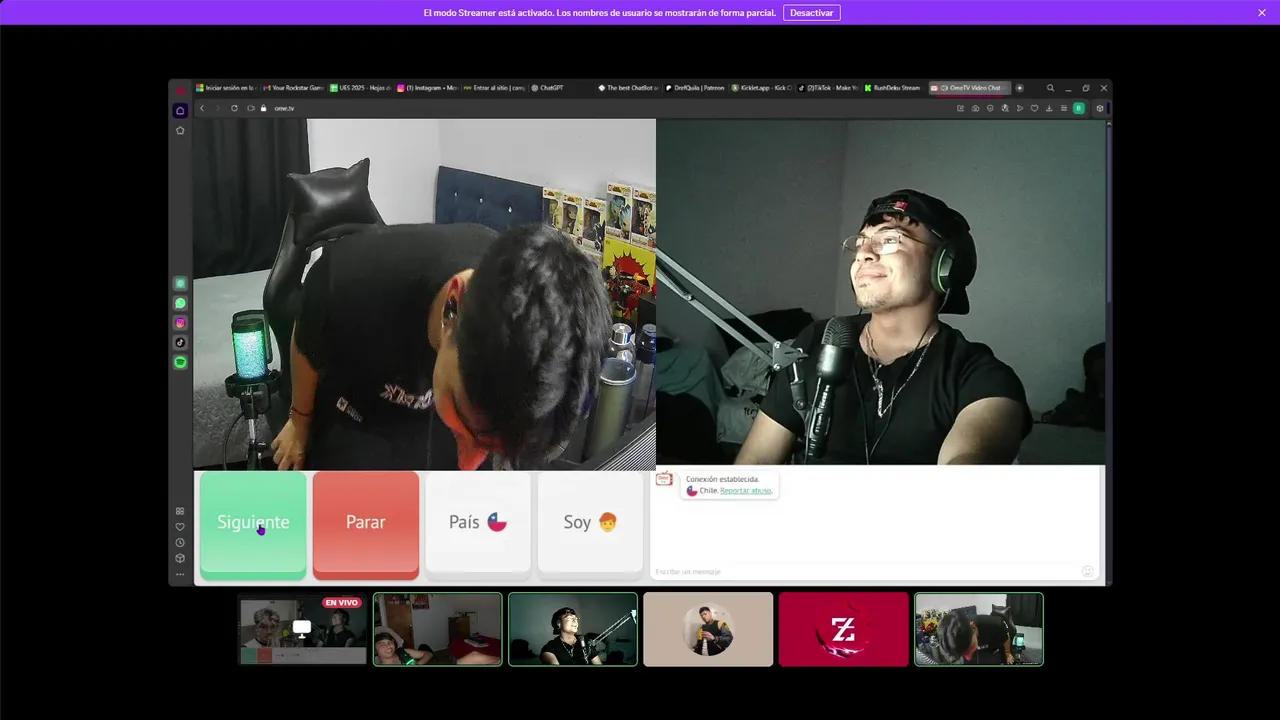1280x720 pixels.
Task: Open the speed dial grid sidebar icon
Action: (x=180, y=511)
